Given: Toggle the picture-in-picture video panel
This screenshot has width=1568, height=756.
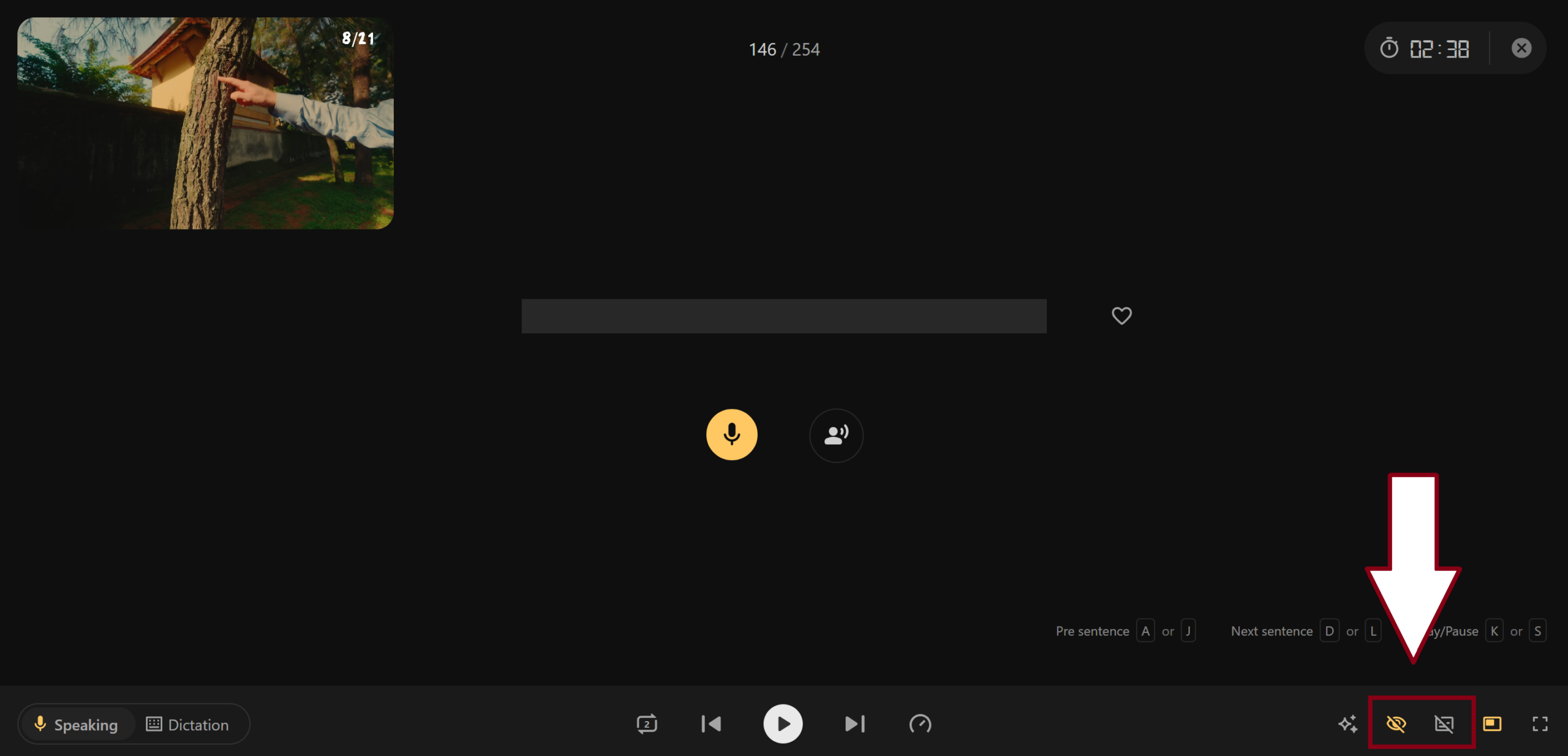Looking at the screenshot, I should click(x=1492, y=724).
